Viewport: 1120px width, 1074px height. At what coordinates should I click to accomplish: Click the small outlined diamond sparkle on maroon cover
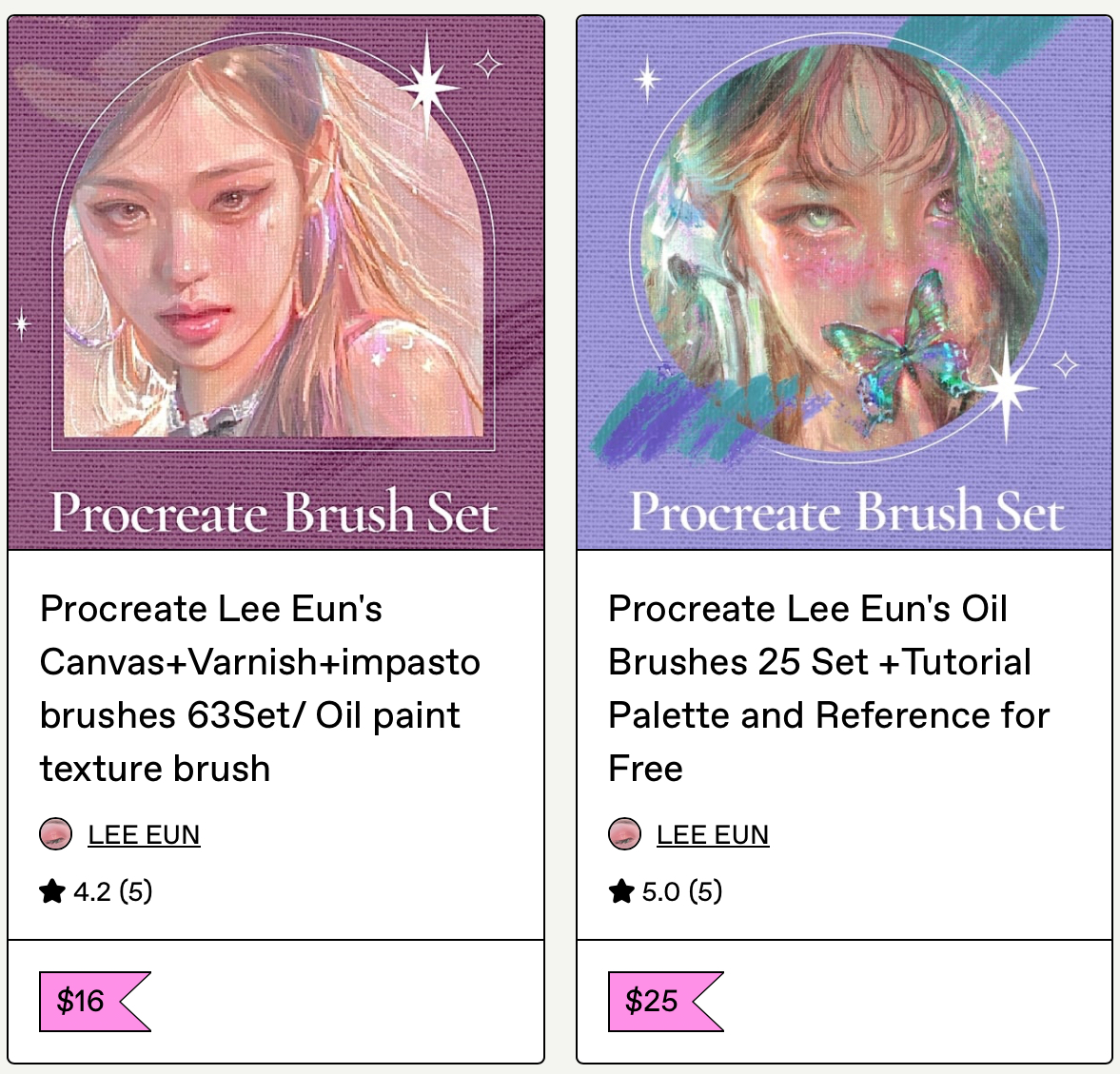point(488,65)
